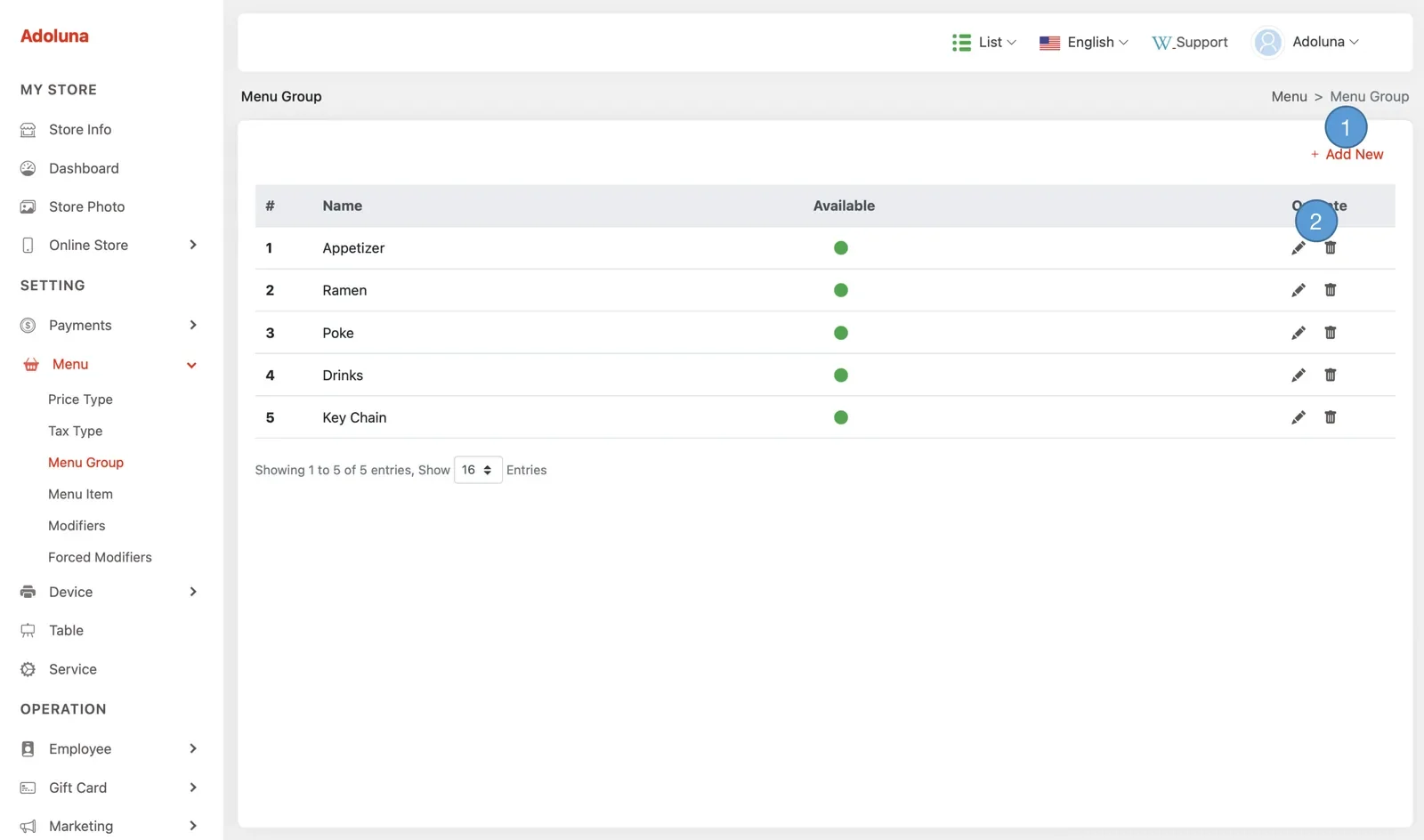Viewport: 1424px width, 840px height.
Task: Expand the Marketing submenu chevron
Action: (193, 826)
